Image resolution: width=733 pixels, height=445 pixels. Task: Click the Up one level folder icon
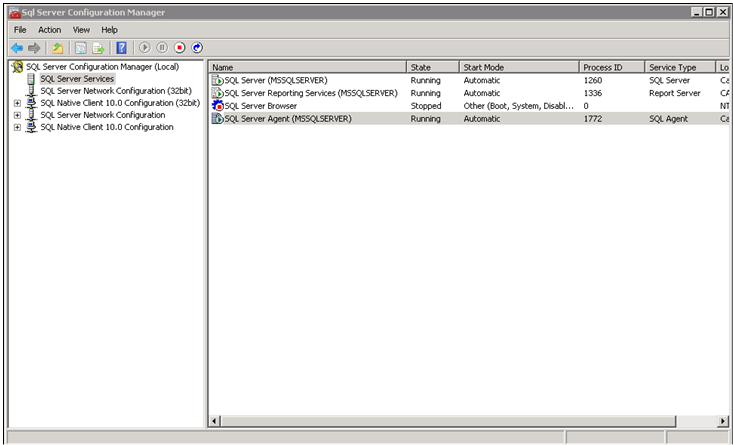tap(57, 48)
